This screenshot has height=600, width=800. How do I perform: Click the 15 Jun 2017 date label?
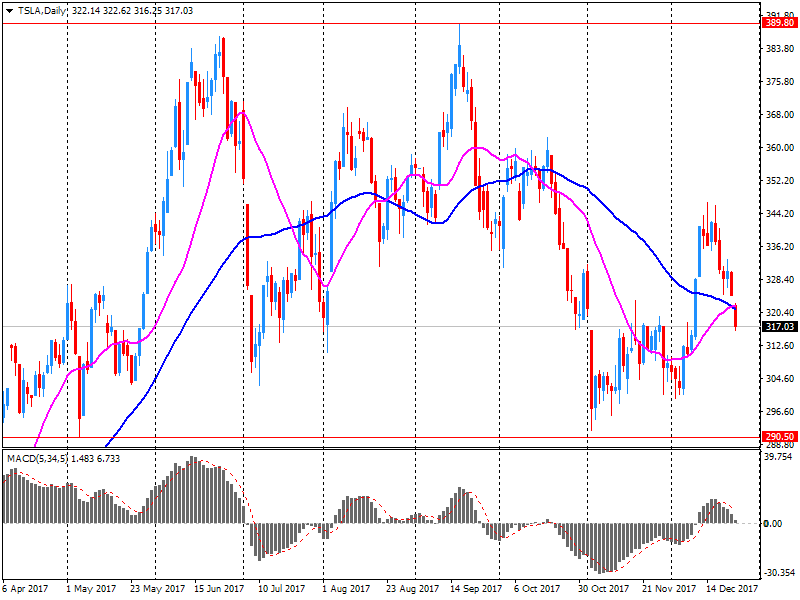[x=219, y=590]
